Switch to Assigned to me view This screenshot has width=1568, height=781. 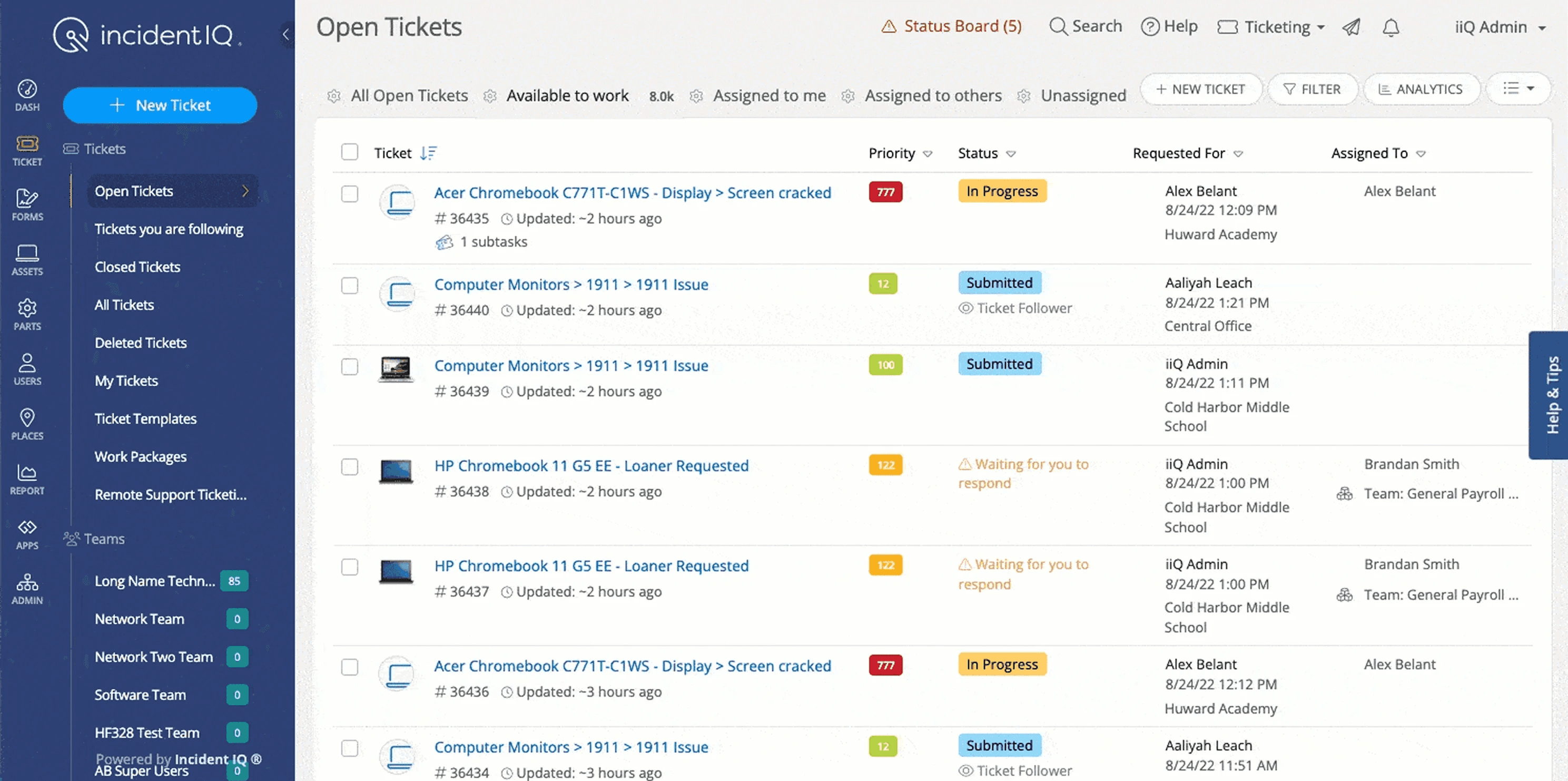coord(769,95)
